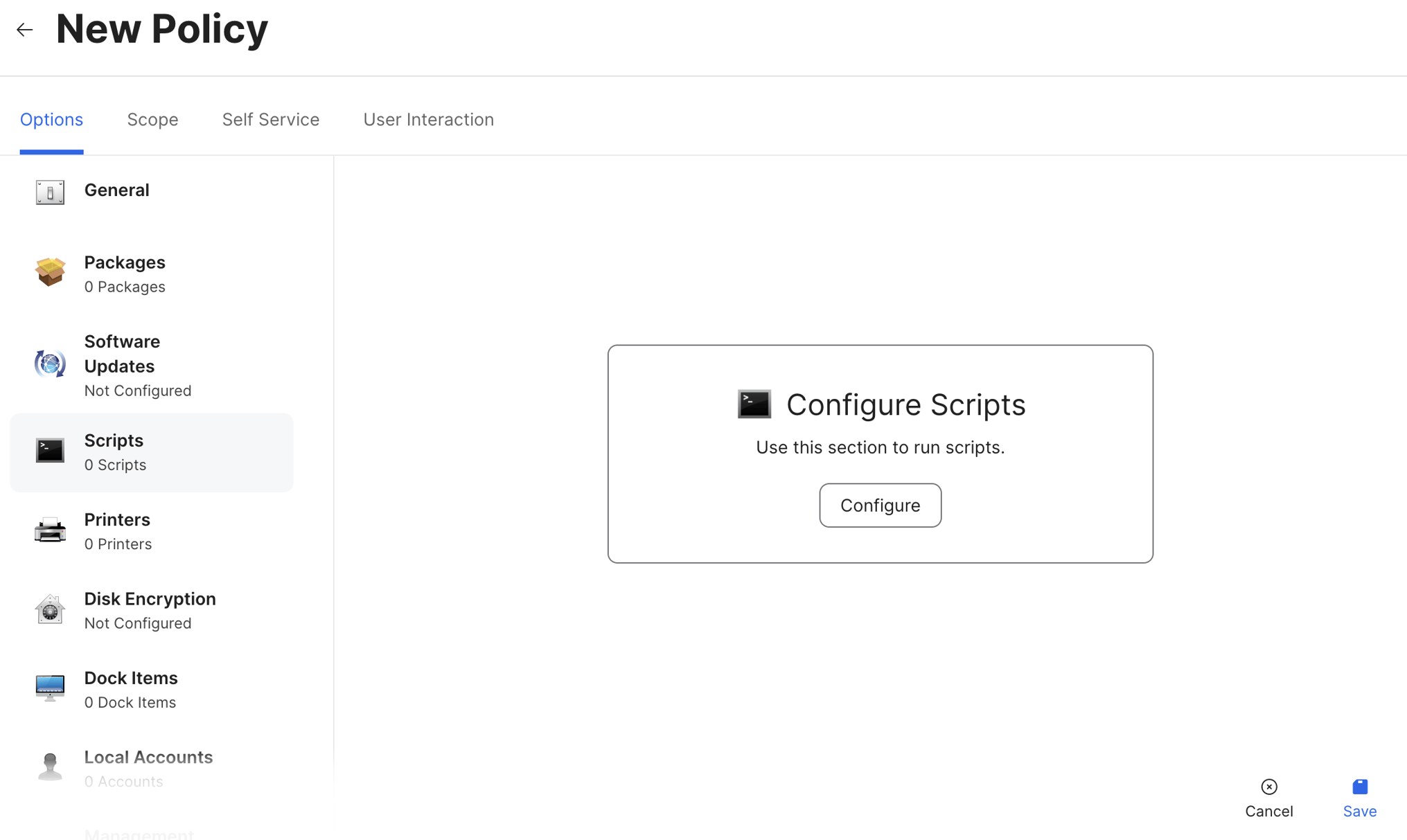Cancel the policy creation
This screenshot has height=840, width=1407.
[x=1268, y=798]
